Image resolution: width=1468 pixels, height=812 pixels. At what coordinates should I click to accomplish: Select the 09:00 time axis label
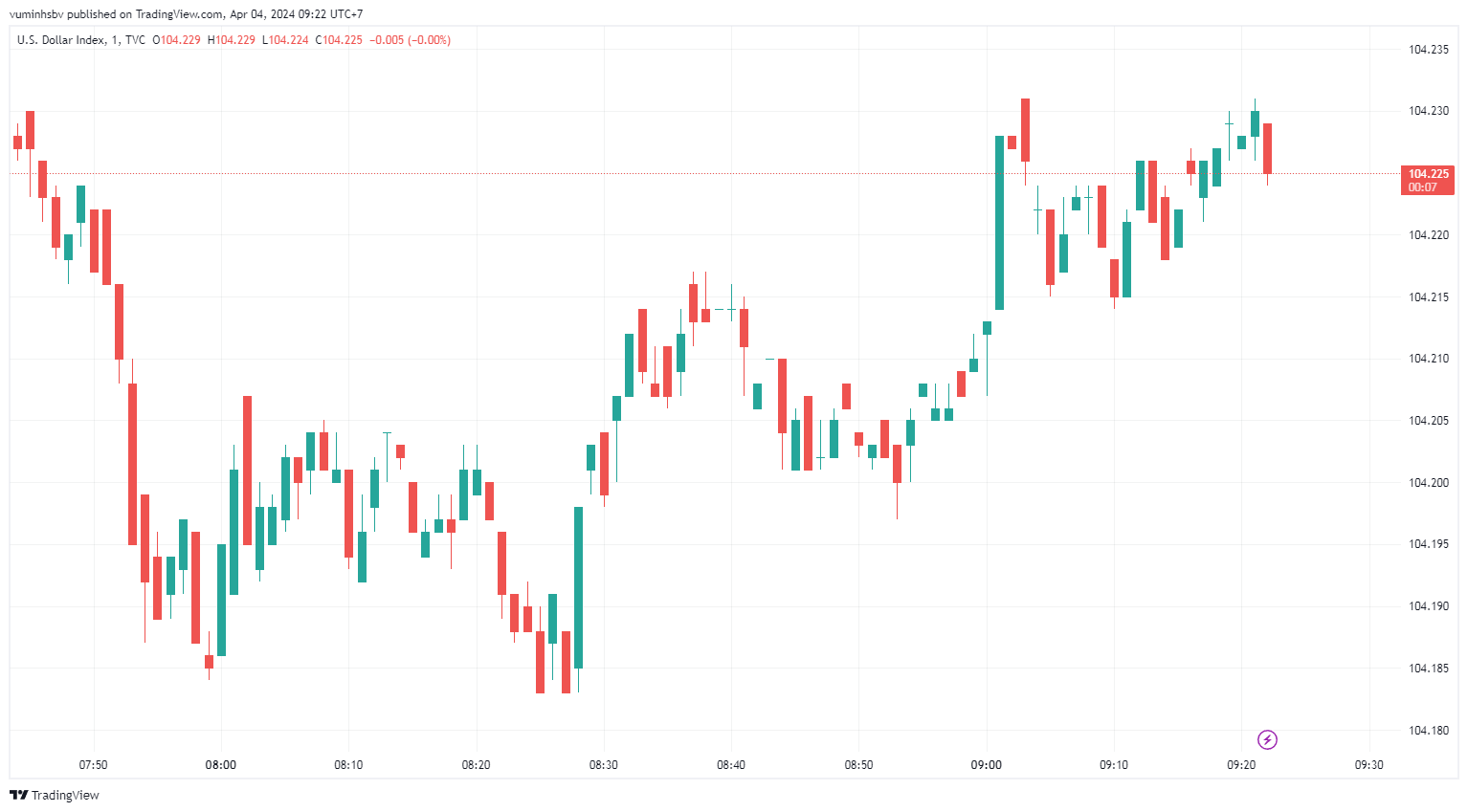pos(987,765)
